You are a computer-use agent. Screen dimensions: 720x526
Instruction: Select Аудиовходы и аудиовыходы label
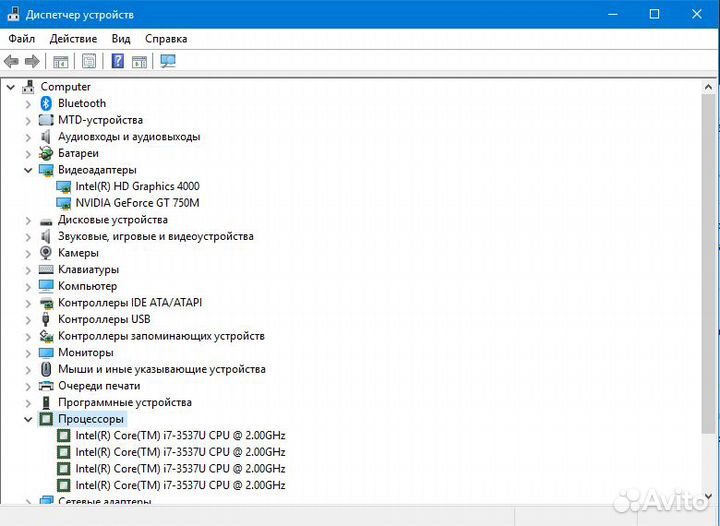tap(129, 136)
